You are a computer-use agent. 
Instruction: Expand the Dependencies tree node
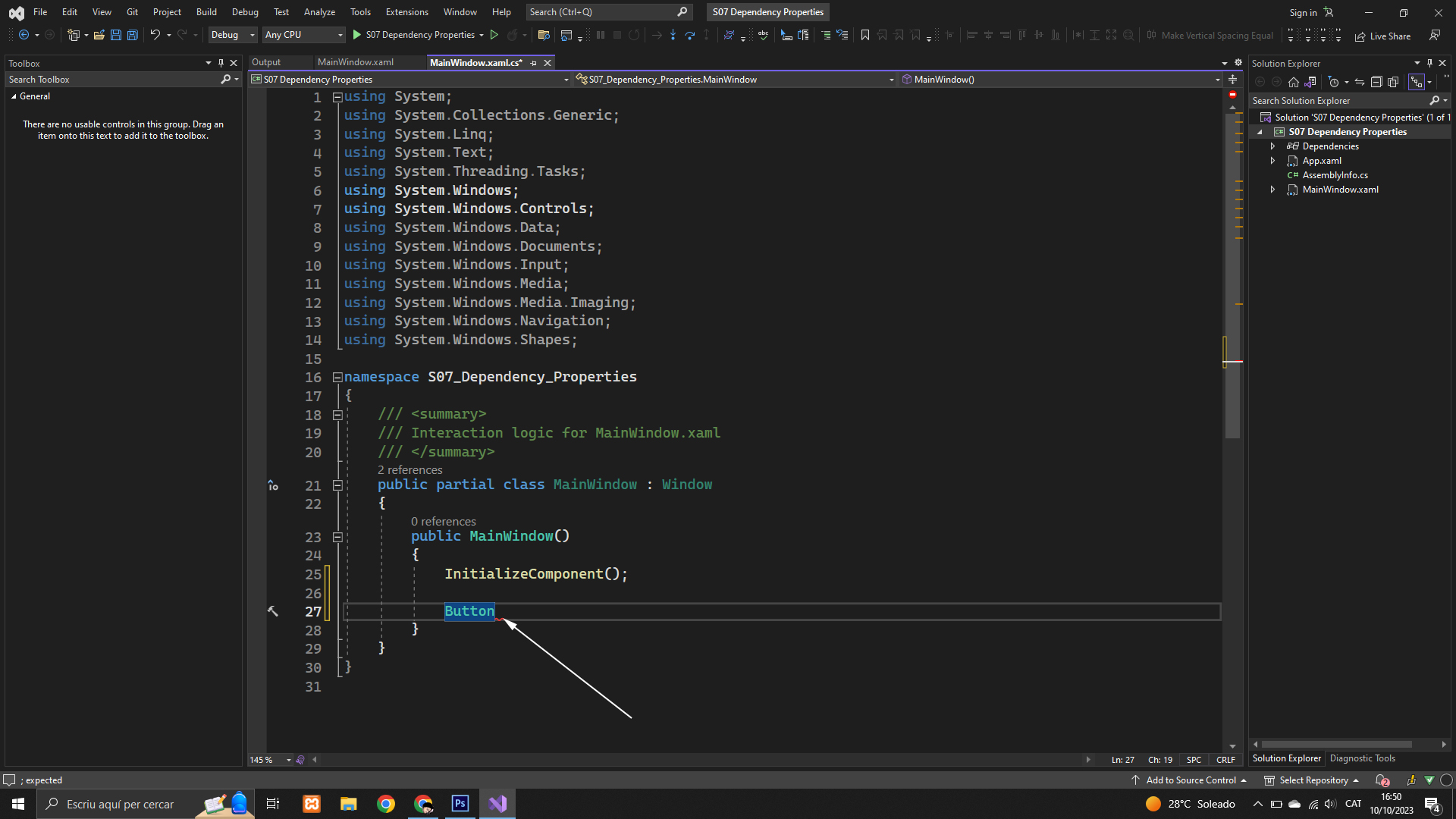click(x=1273, y=146)
